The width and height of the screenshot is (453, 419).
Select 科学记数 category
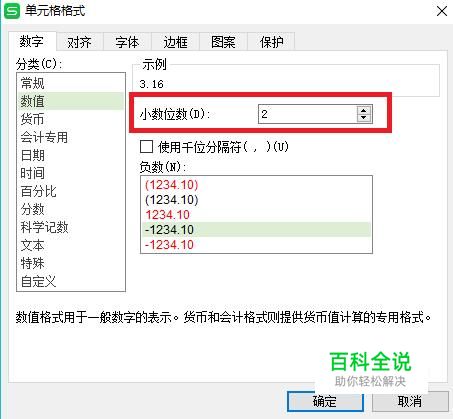[71, 227]
